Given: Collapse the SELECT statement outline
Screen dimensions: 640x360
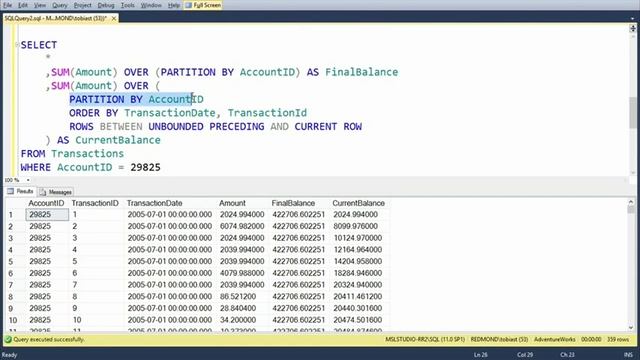Looking at the screenshot, I should [x=17, y=44].
